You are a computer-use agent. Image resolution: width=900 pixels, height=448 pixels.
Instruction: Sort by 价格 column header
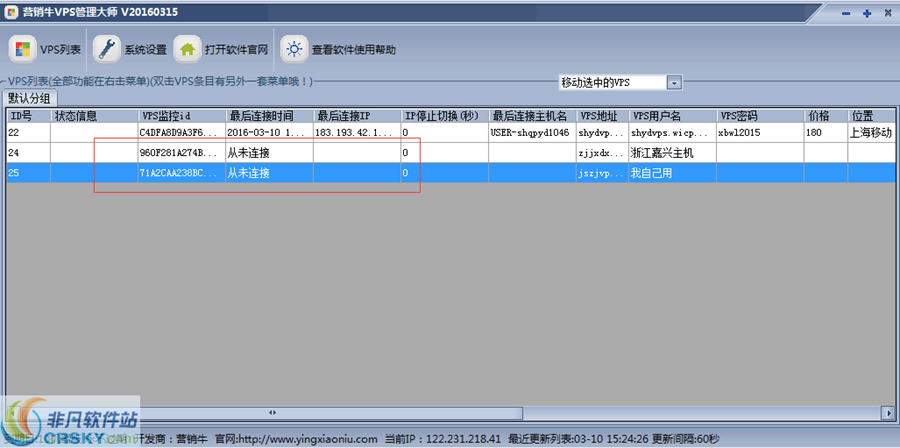tap(825, 116)
